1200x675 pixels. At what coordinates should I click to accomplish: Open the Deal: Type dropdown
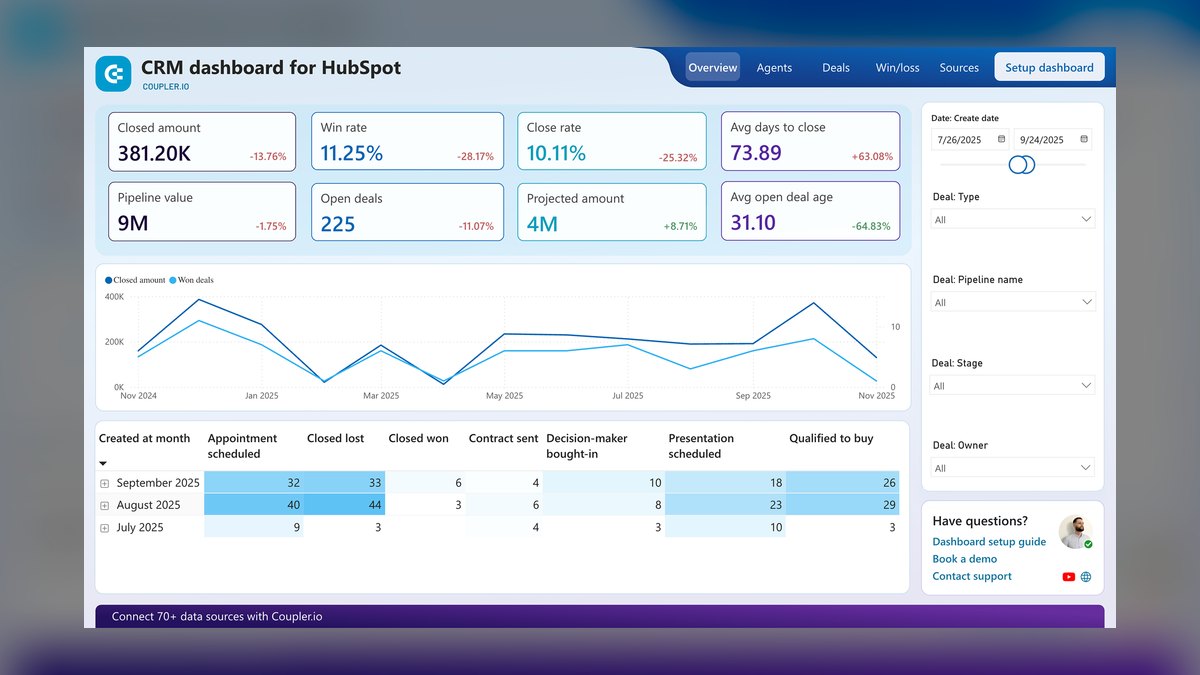1012,219
